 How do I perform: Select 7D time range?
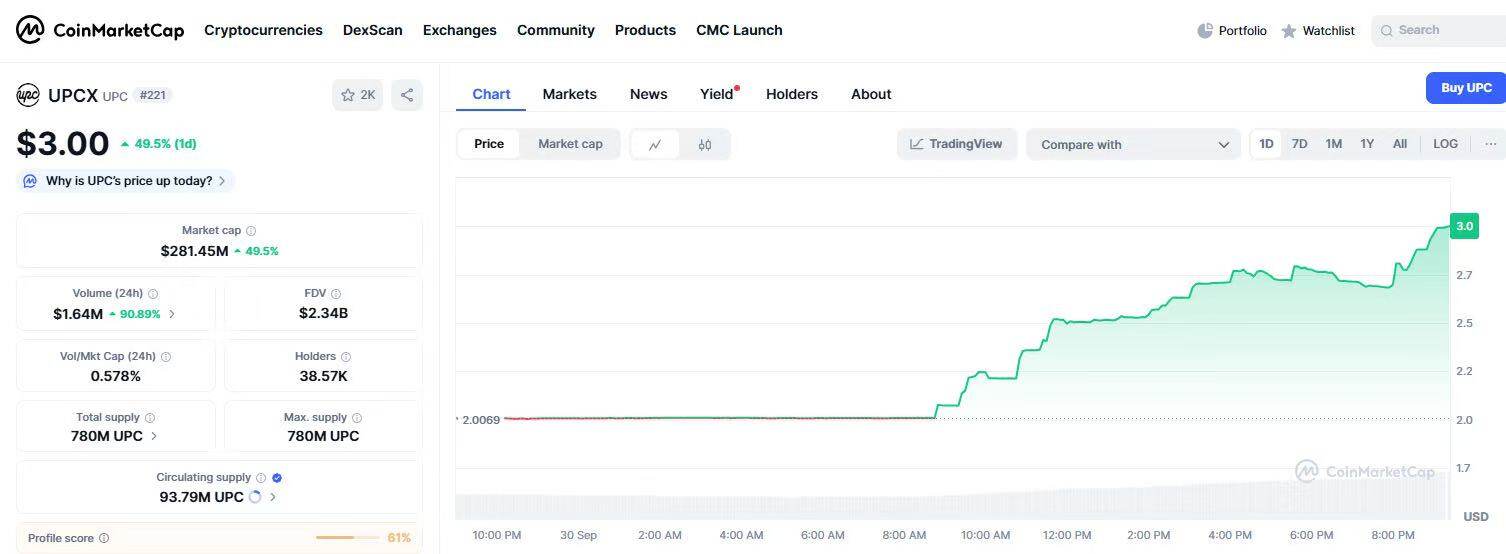(x=1299, y=144)
